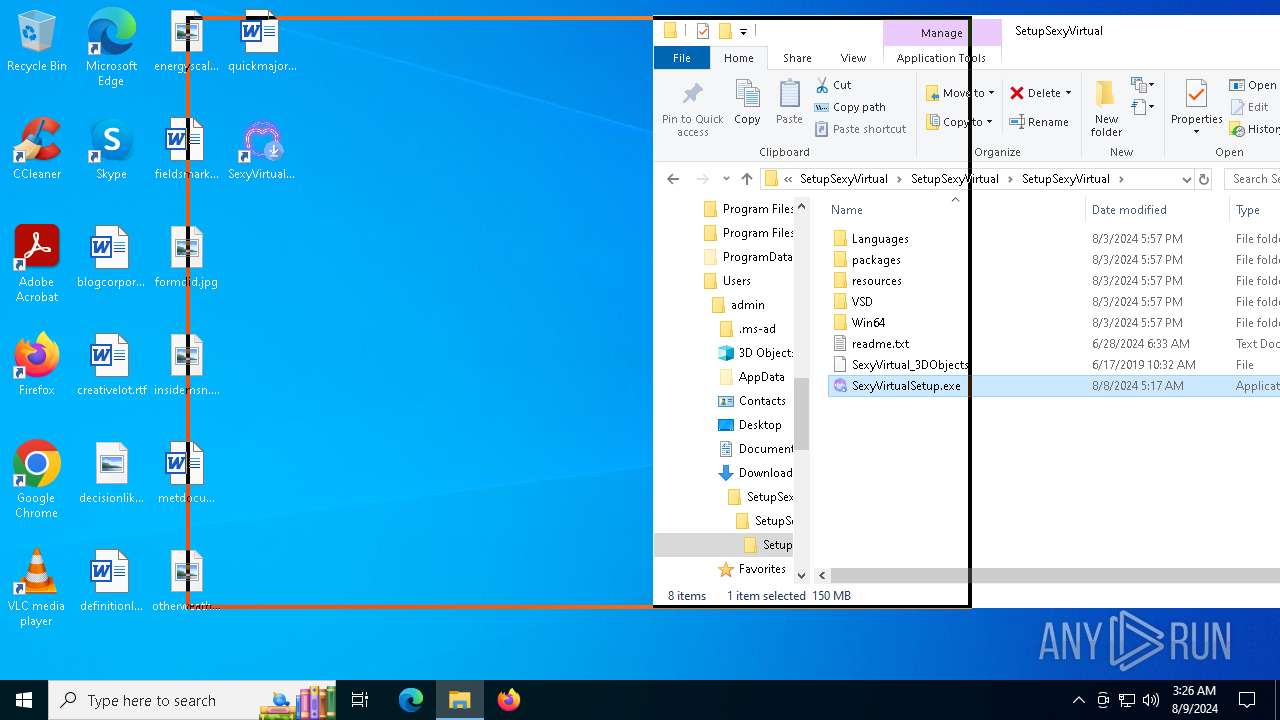Open the Application Tools tab
Screen dimensions: 1280x720
coord(941,58)
